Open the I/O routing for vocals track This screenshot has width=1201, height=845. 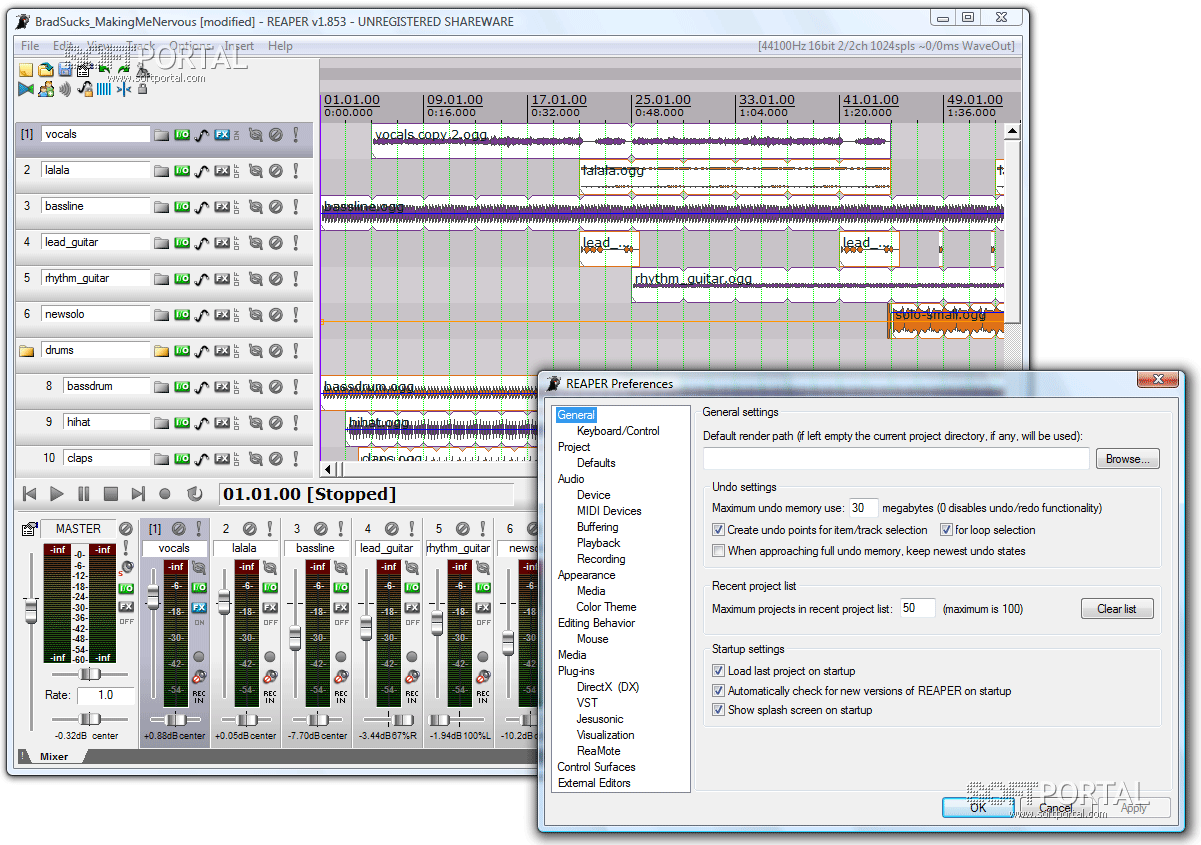[x=182, y=134]
